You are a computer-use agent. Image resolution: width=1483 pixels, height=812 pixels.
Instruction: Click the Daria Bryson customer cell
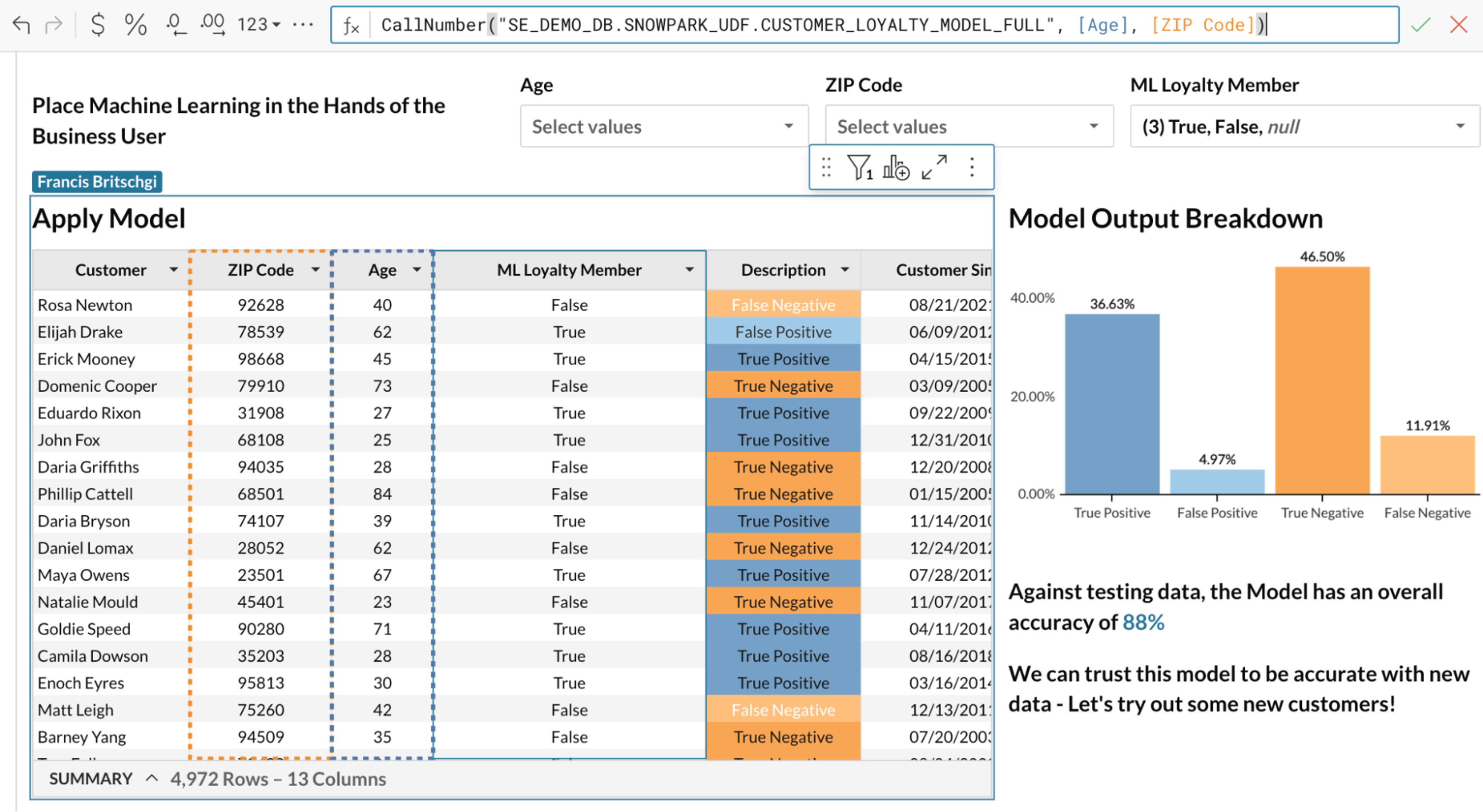[110, 521]
